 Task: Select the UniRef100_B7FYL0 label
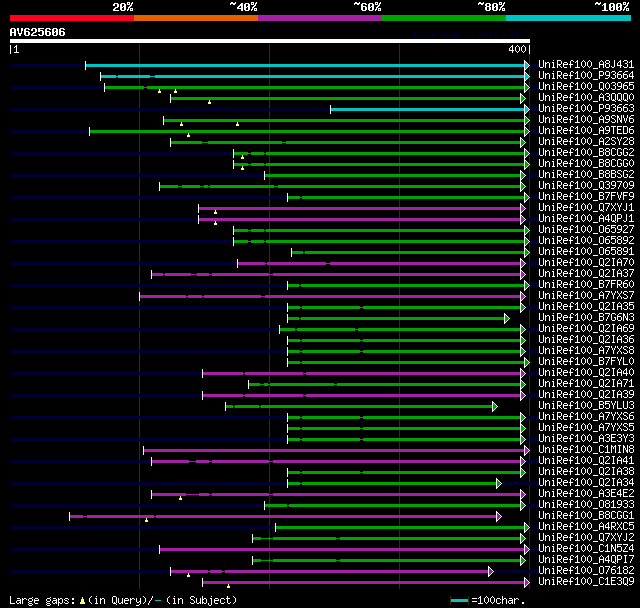point(586,362)
